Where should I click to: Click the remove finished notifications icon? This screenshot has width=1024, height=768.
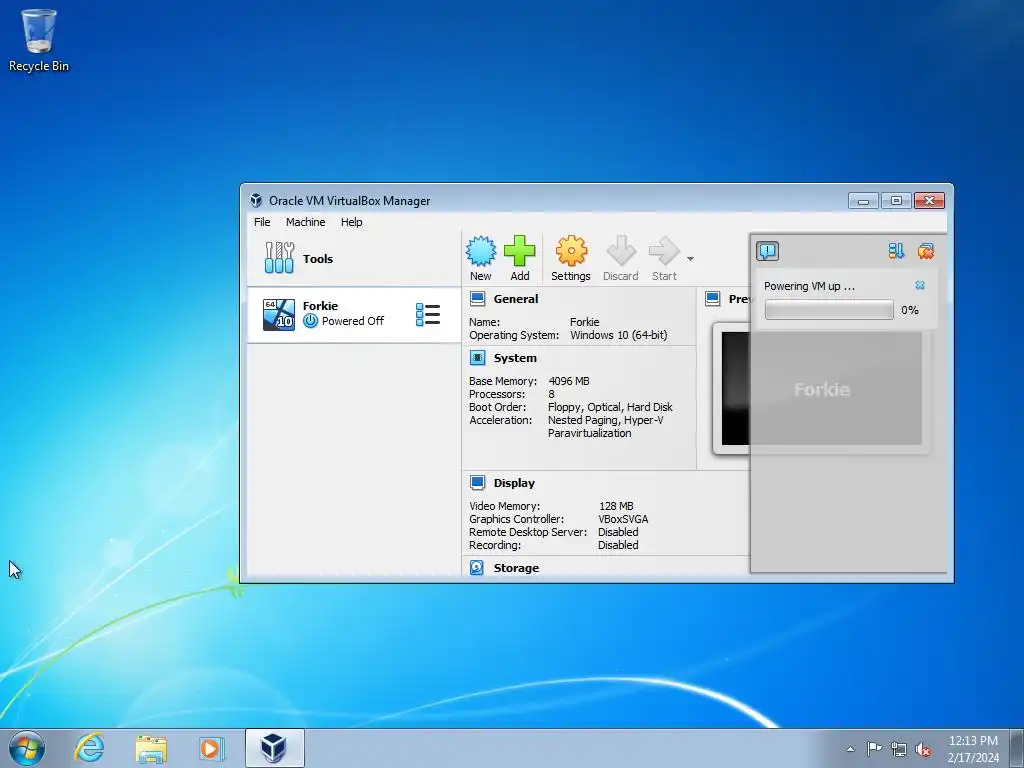[925, 251]
